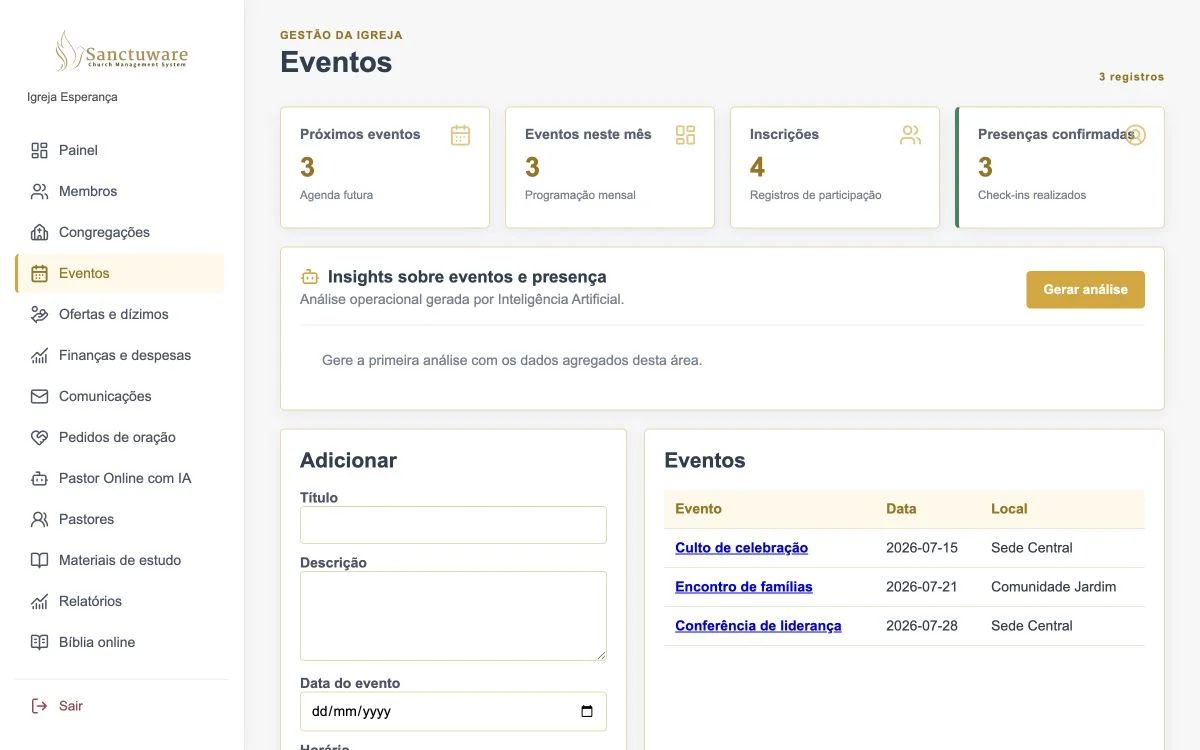Viewport: 1200px width, 750px height.
Task: Open the Encontro de famílias event link
Action: tap(744, 587)
